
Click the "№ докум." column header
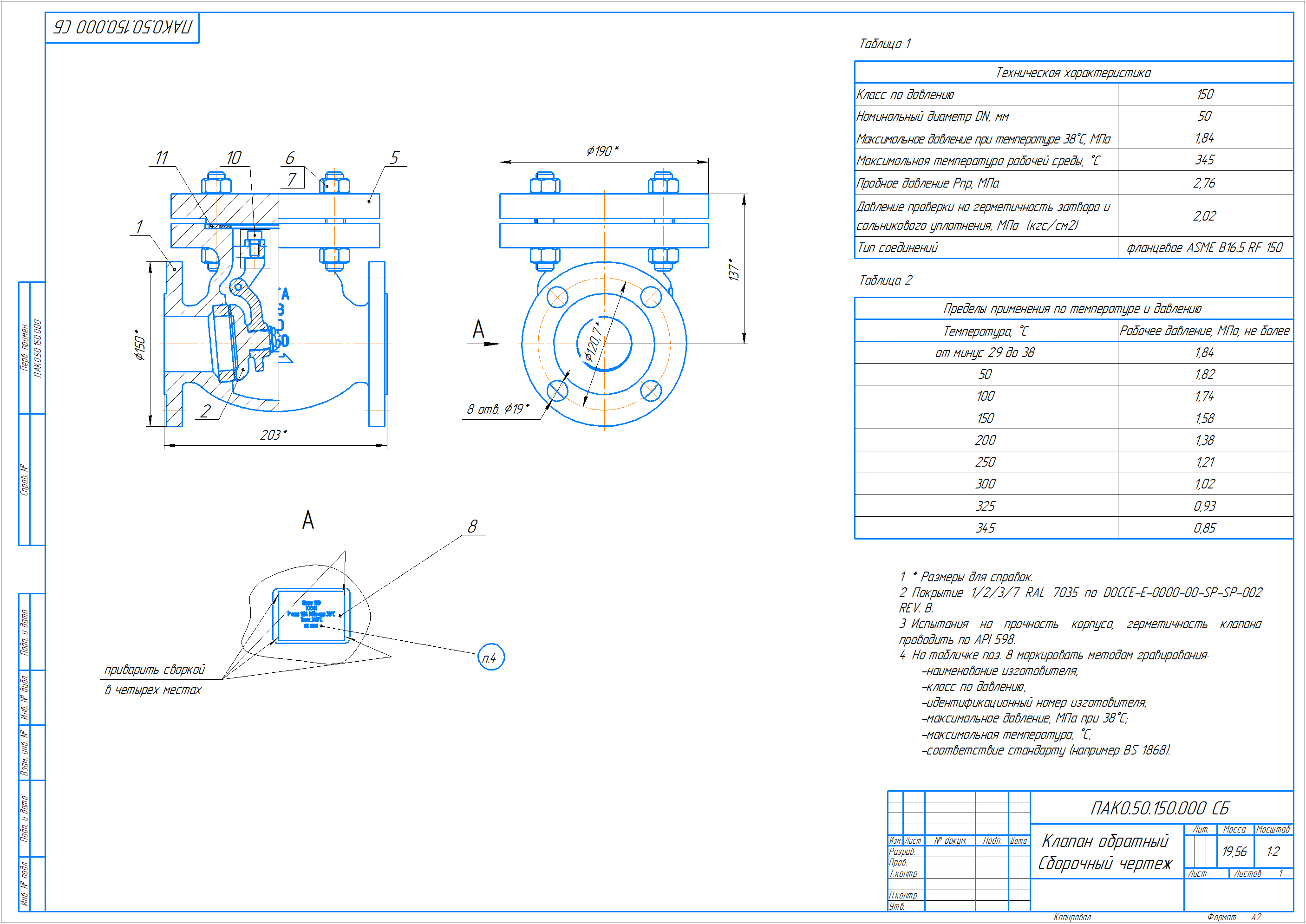[x=950, y=841]
